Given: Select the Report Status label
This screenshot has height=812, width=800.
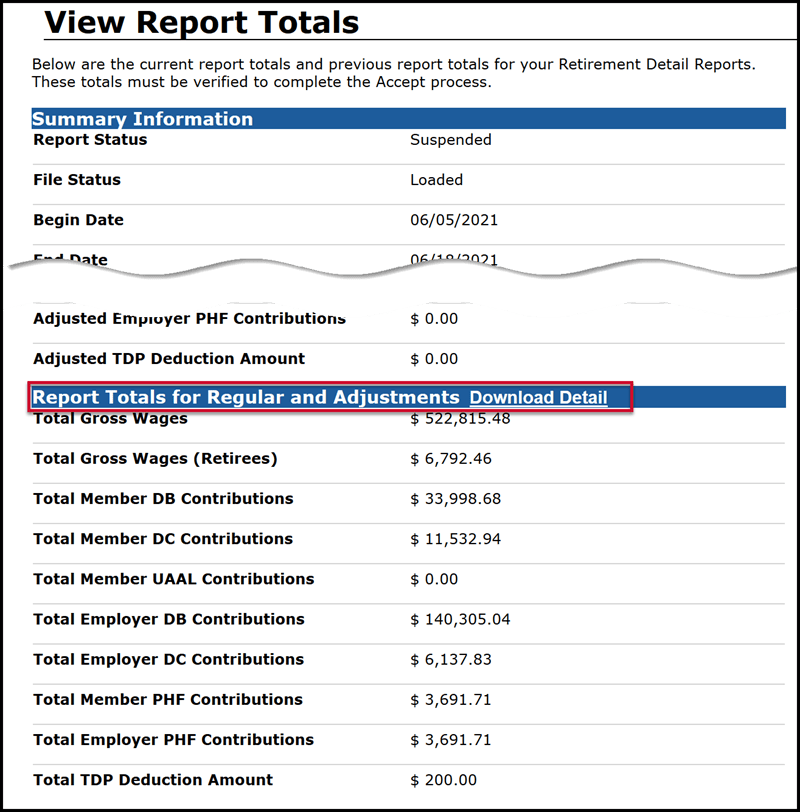Looking at the screenshot, I should tap(90, 139).
